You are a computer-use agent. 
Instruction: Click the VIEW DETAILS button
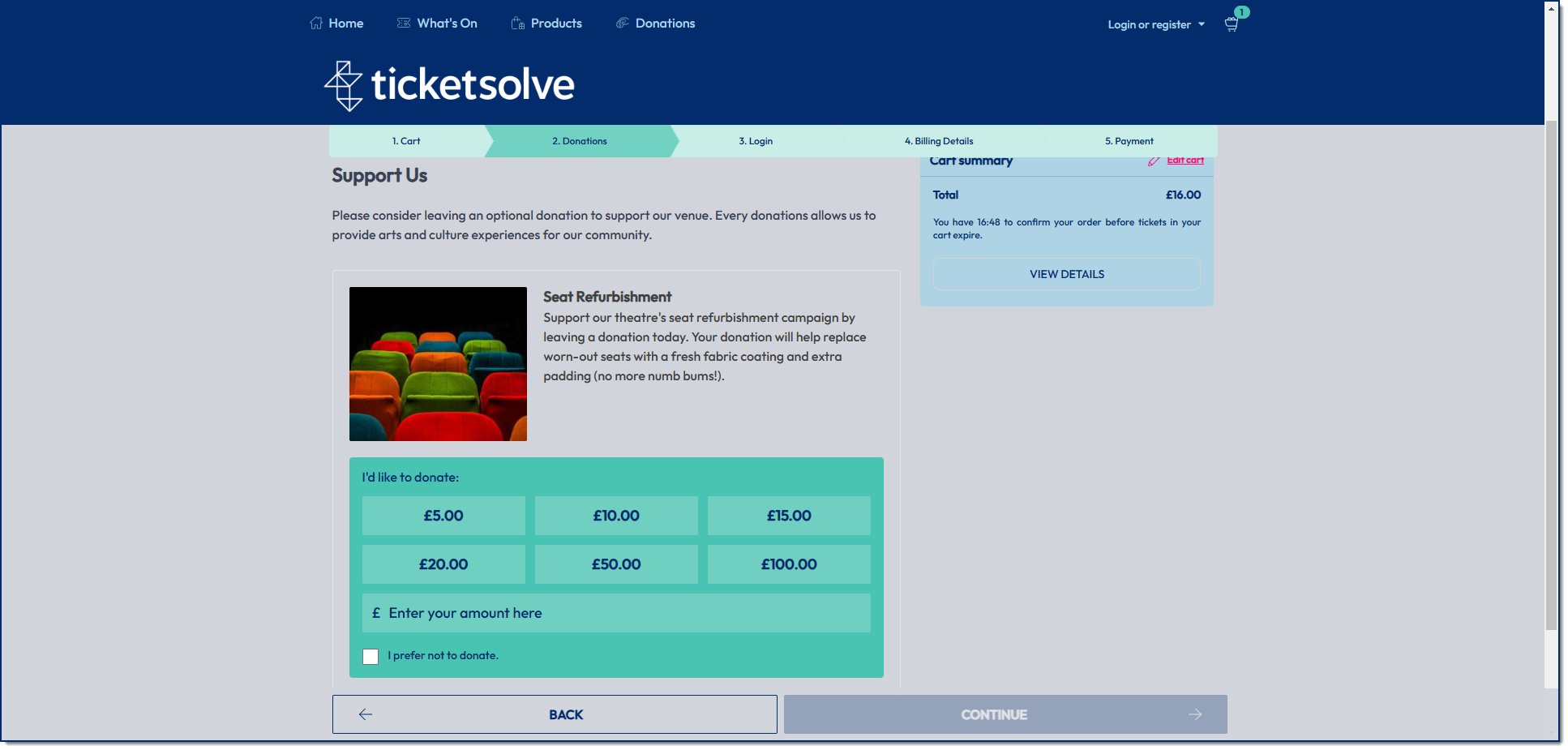coord(1067,274)
